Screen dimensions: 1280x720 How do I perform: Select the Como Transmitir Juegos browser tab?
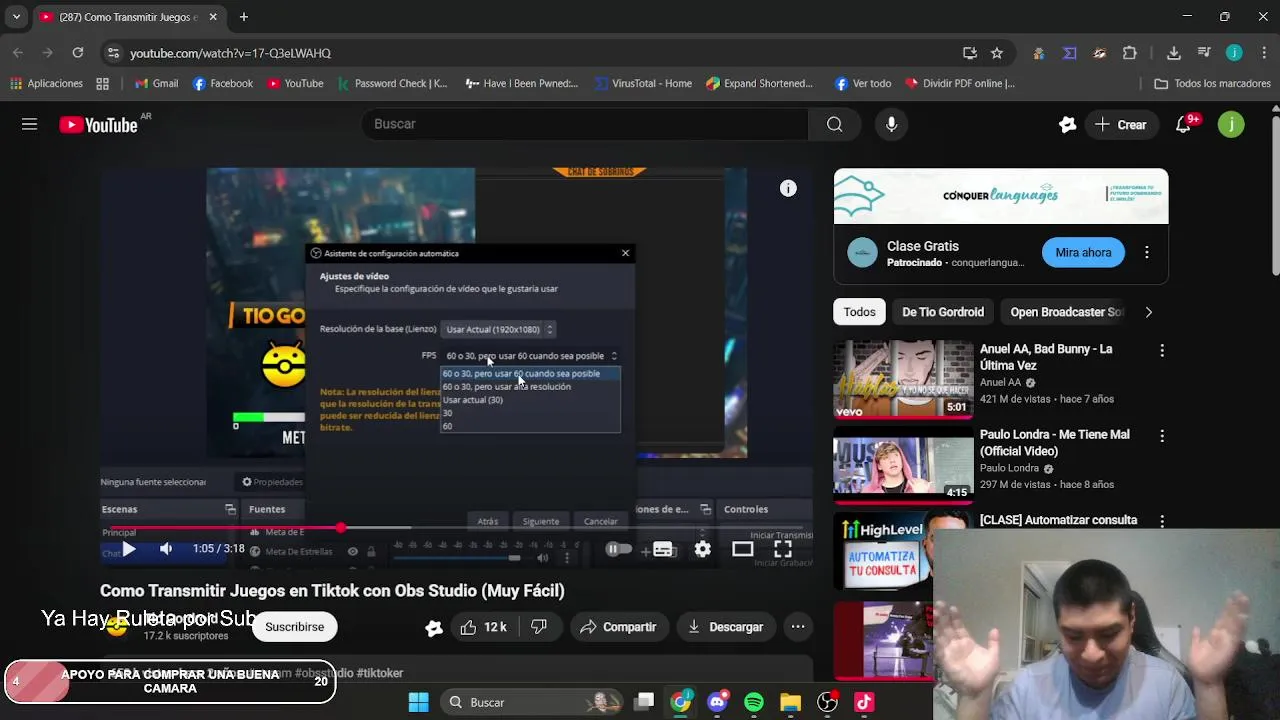(130, 17)
